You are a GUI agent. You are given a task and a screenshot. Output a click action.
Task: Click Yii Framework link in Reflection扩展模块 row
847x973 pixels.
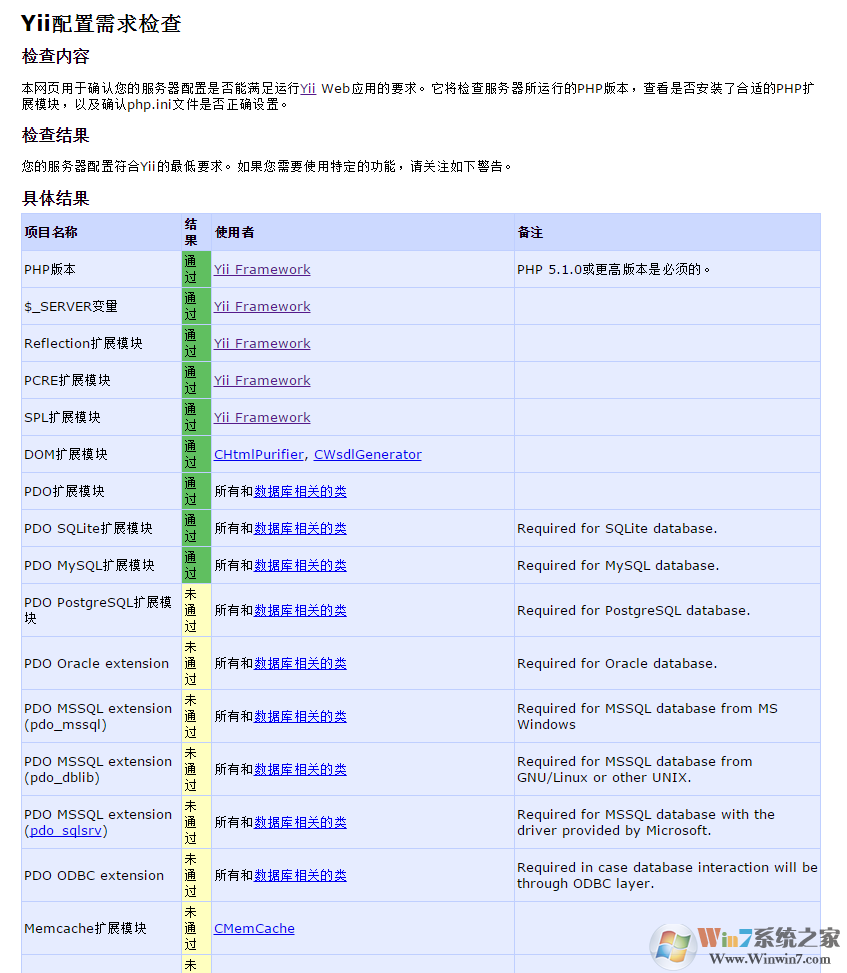262,343
